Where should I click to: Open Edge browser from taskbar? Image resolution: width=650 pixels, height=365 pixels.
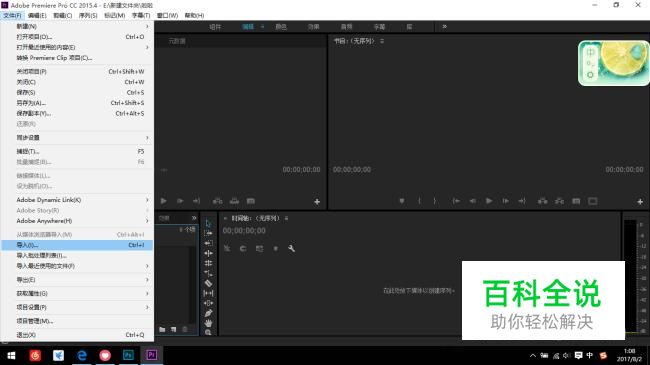point(82,355)
